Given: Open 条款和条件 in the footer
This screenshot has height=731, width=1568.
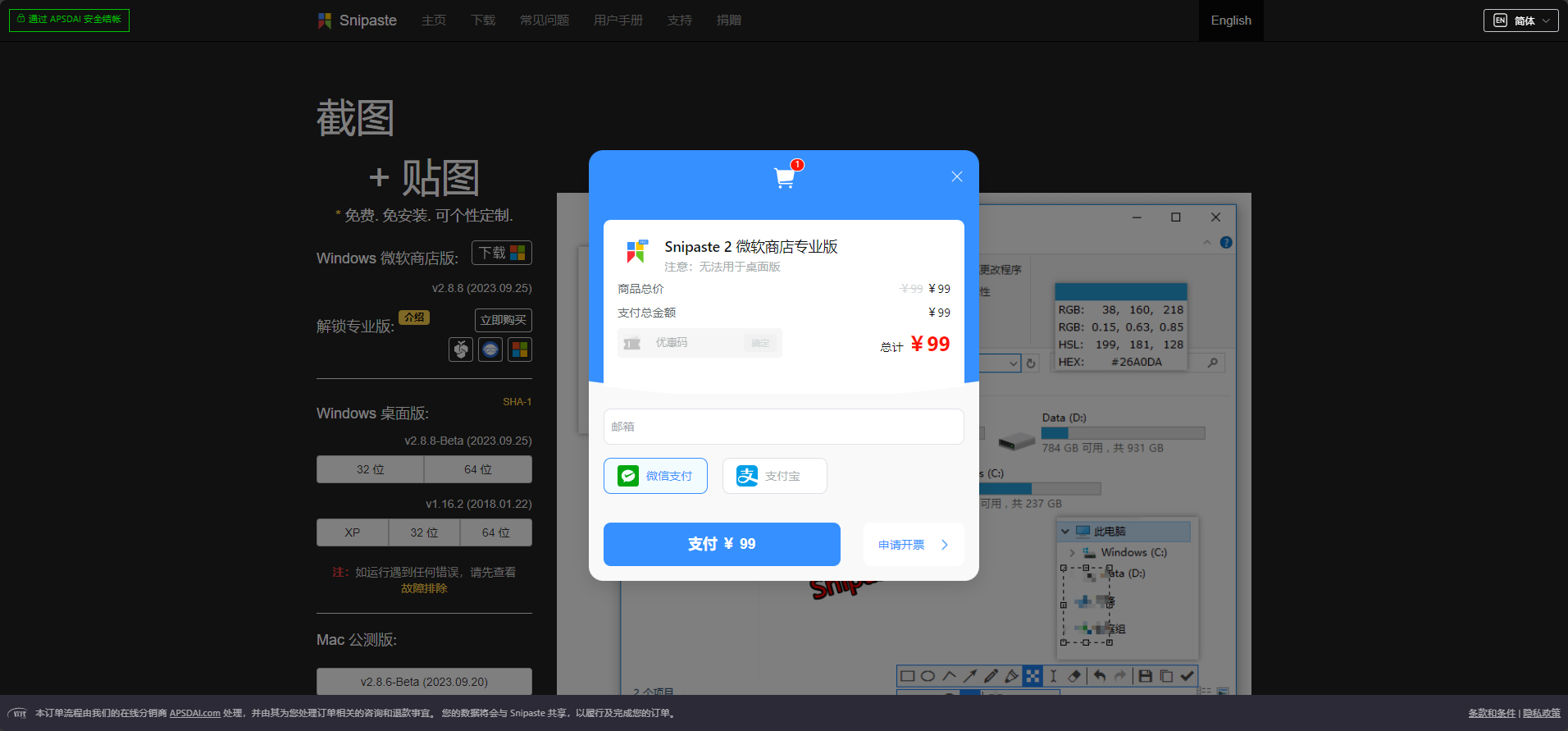Looking at the screenshot, I should tap(1492, 713).
